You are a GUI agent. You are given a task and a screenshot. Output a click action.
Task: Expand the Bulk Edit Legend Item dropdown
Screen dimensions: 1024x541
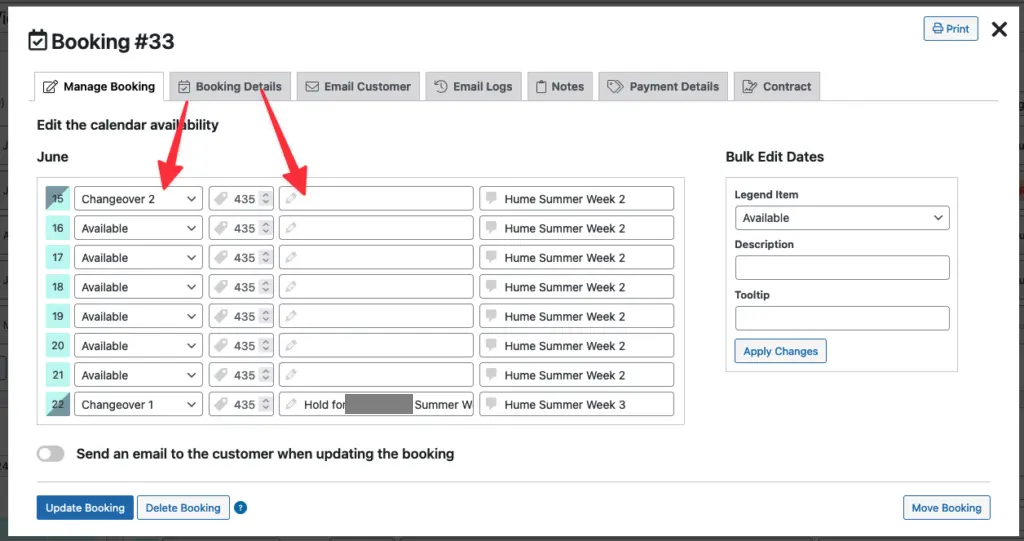pyautogui.click(x=841, y=218)
